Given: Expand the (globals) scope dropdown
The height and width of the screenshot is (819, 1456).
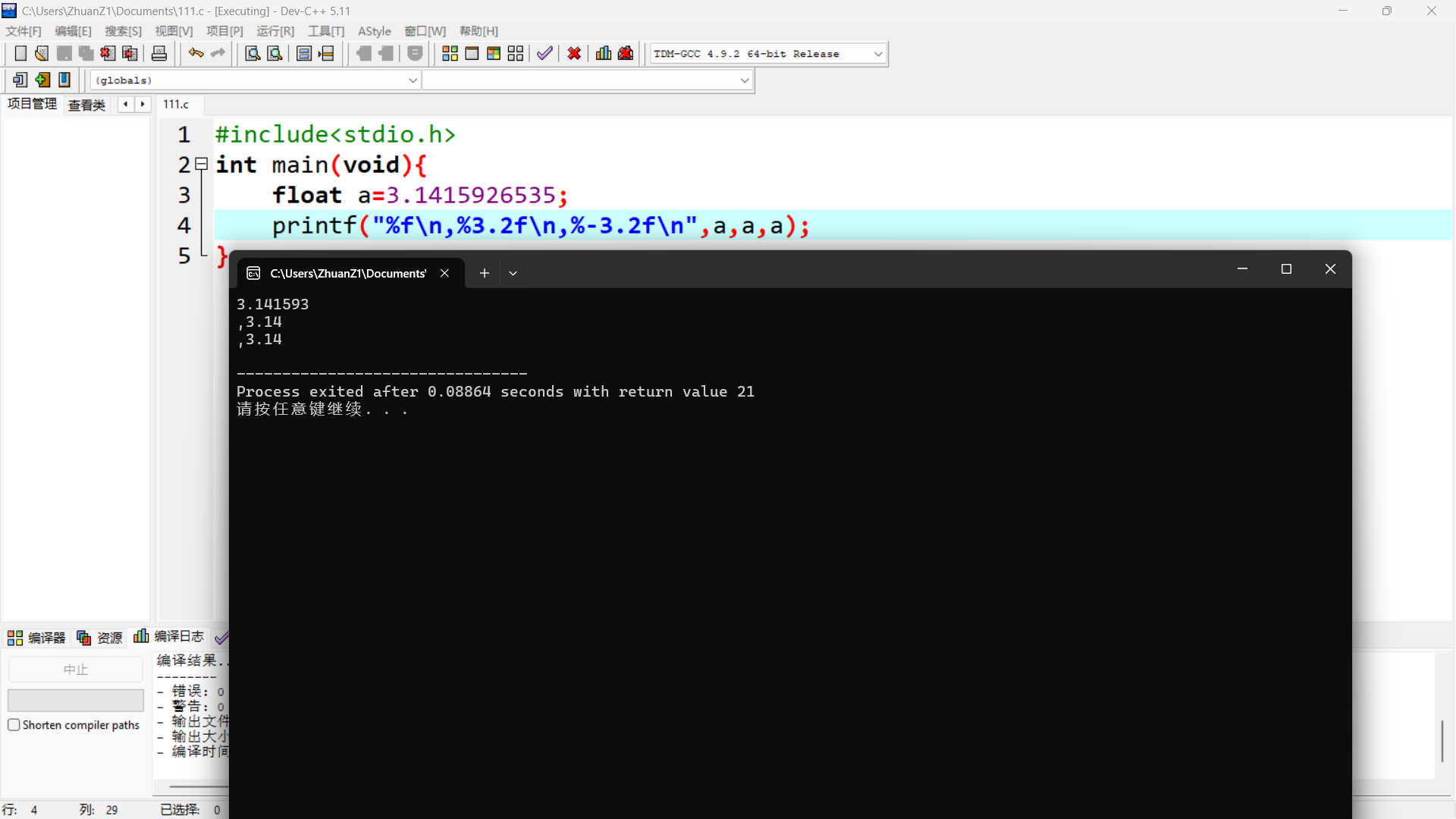Looking at the screenshot, I should click(x=413, y=80).
